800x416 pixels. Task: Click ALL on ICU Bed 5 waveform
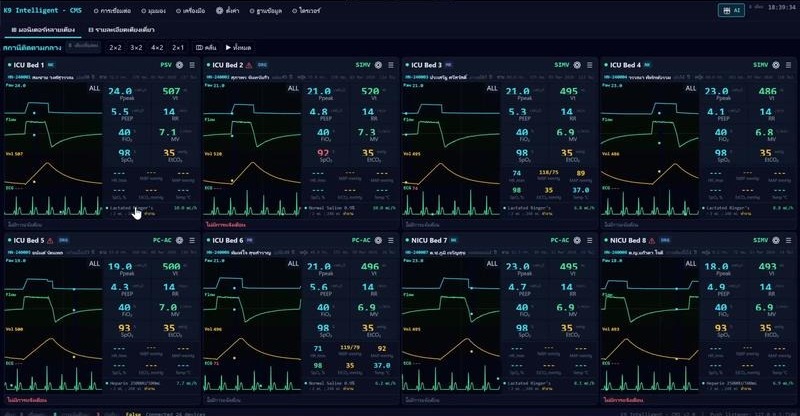(94, 263)
